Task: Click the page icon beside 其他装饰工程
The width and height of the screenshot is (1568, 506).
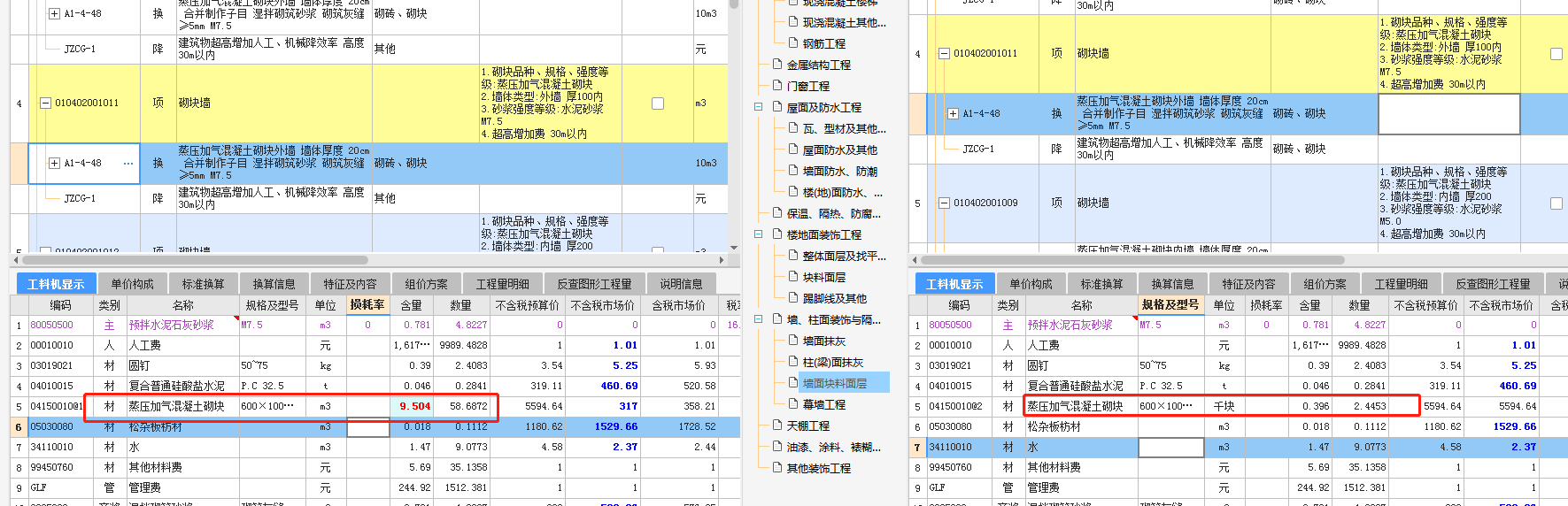Action: point(777,467)
